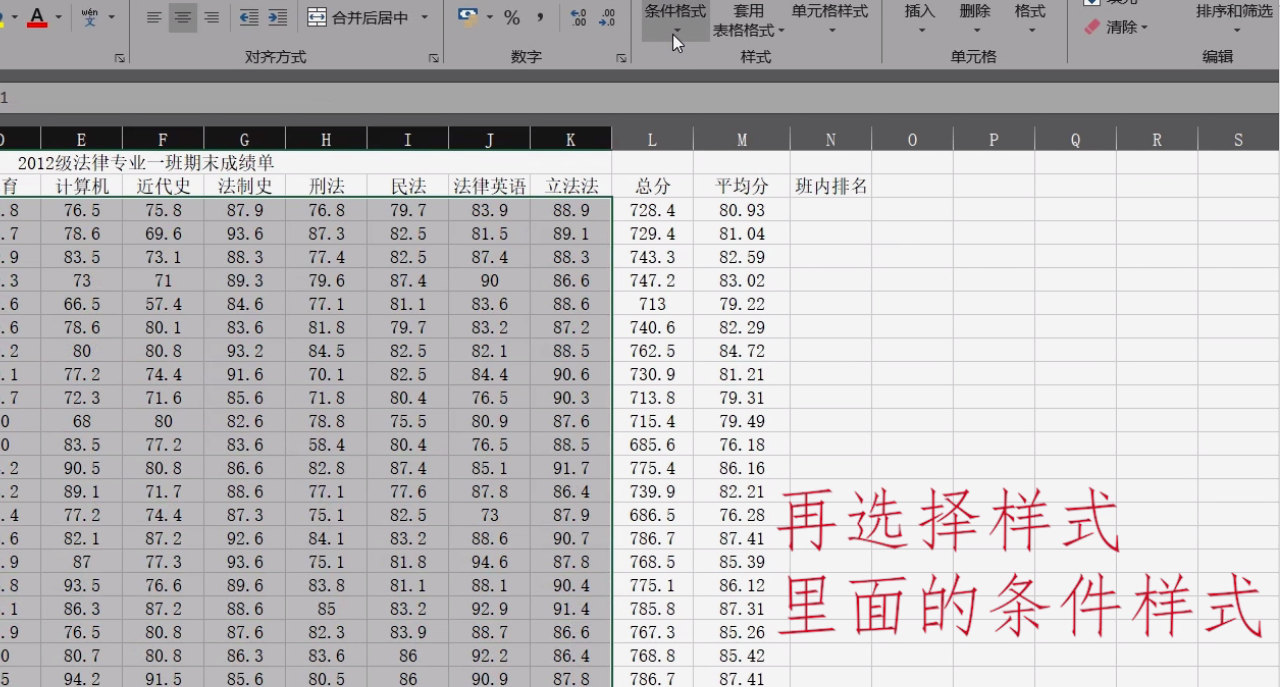Toggle center text alignment
The image size is (1280, 687).
181,17
